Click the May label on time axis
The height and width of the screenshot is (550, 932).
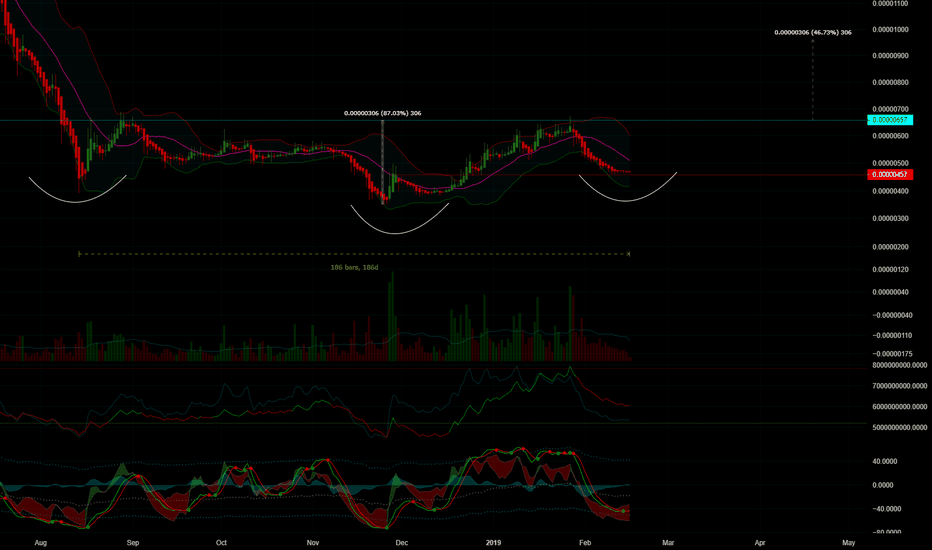pos(849,542)
